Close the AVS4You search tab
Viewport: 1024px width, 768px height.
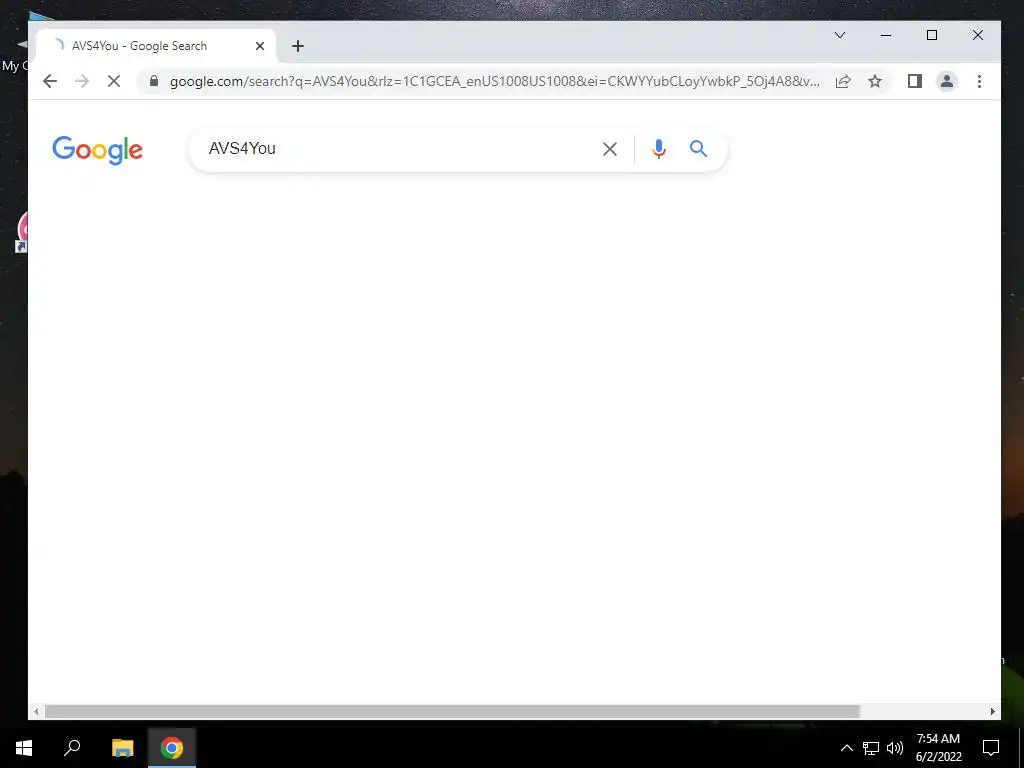pyautogui.click(x=260, y=46)
